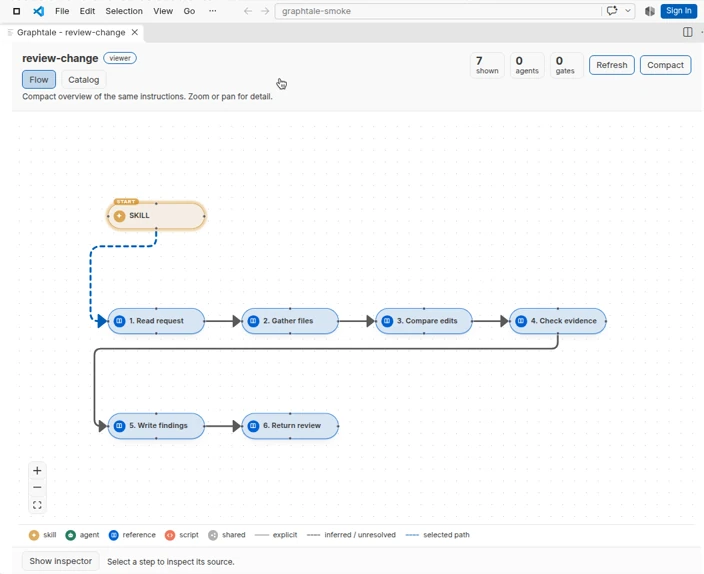Click the inferred / unresolved legend entry
The width and height of the screenshot is (704, 574).
pyautogui.click(x=351, y=535)
